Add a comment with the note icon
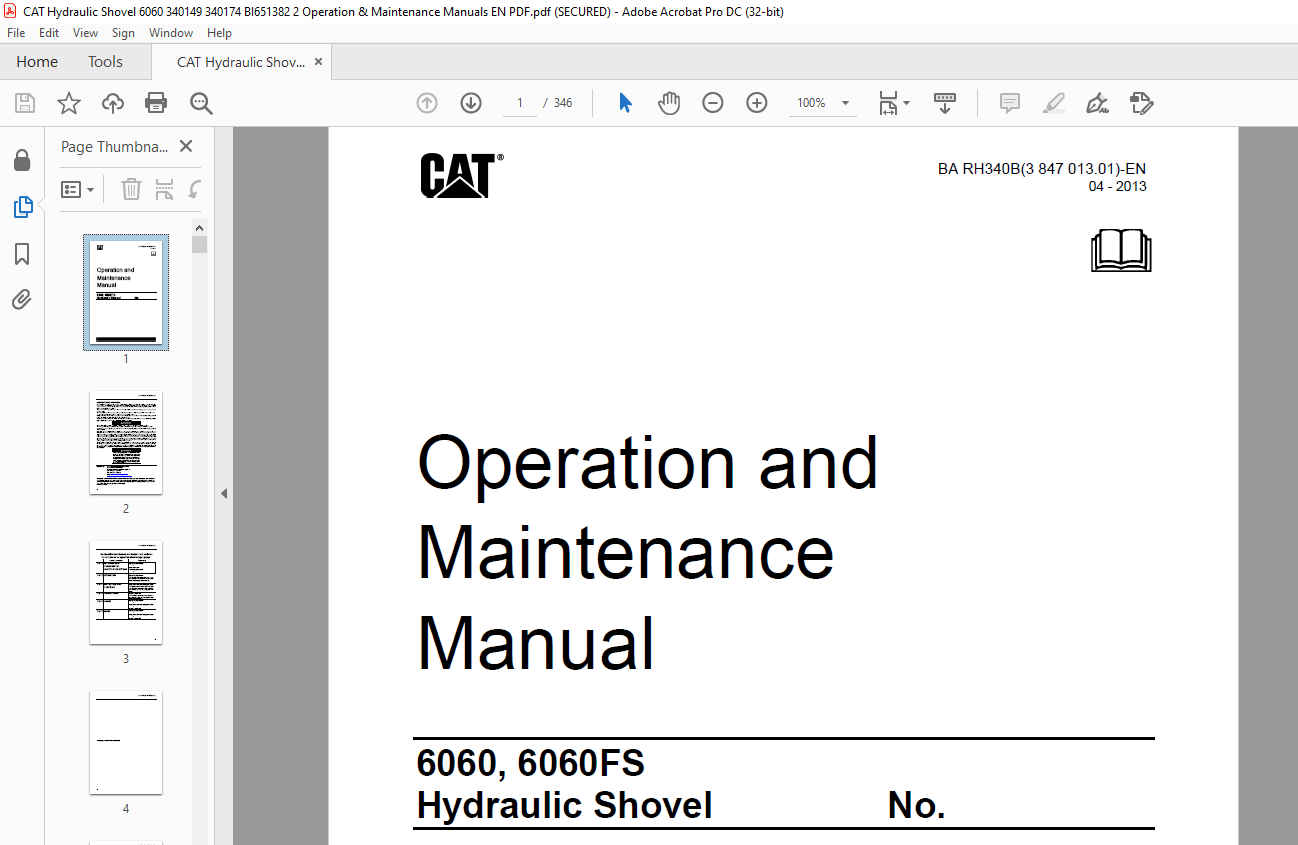This screenshot has width=1298, height=845. (x=1010, y=103)
